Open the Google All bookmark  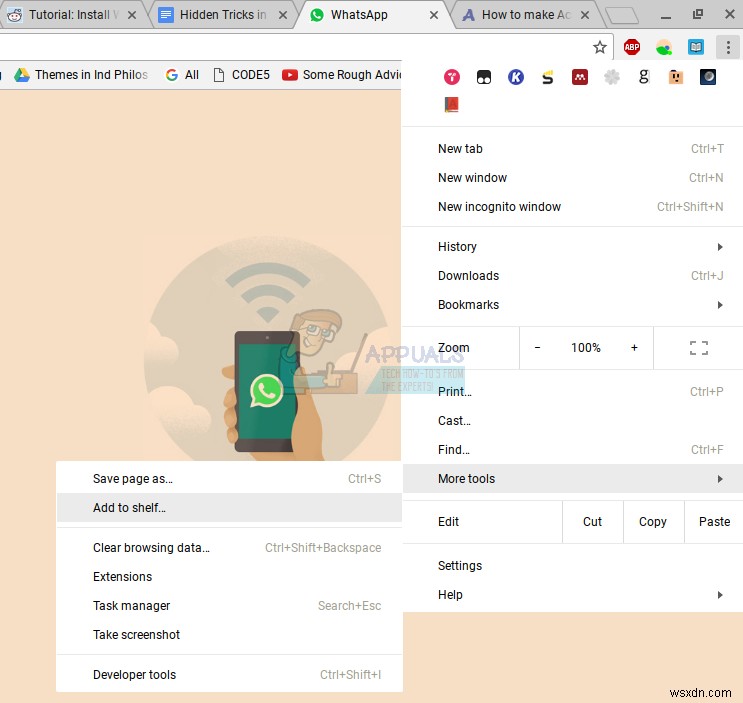coord(182,75)
